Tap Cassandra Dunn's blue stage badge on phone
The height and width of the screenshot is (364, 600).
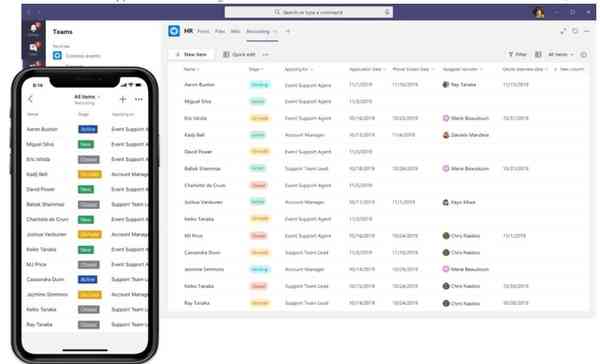[x=88, y=279]
